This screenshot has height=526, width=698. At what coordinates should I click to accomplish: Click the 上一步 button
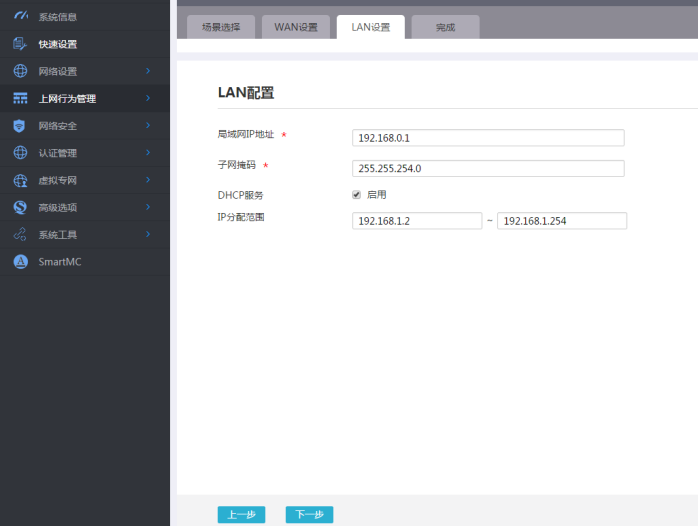(241, 514)
